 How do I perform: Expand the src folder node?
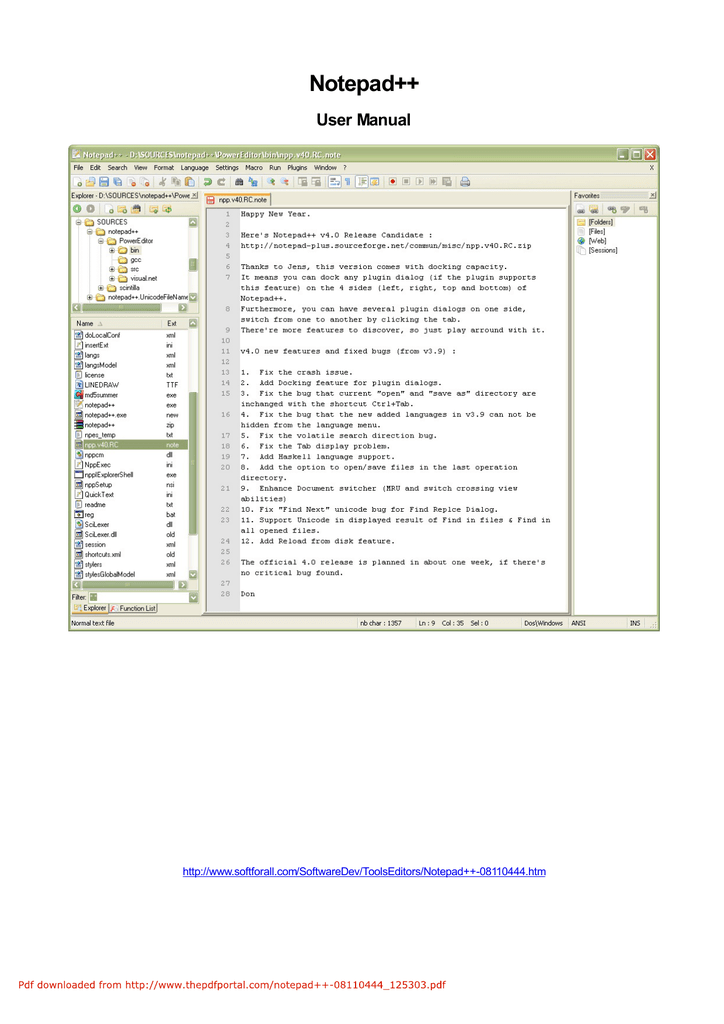tap(112, 269)
